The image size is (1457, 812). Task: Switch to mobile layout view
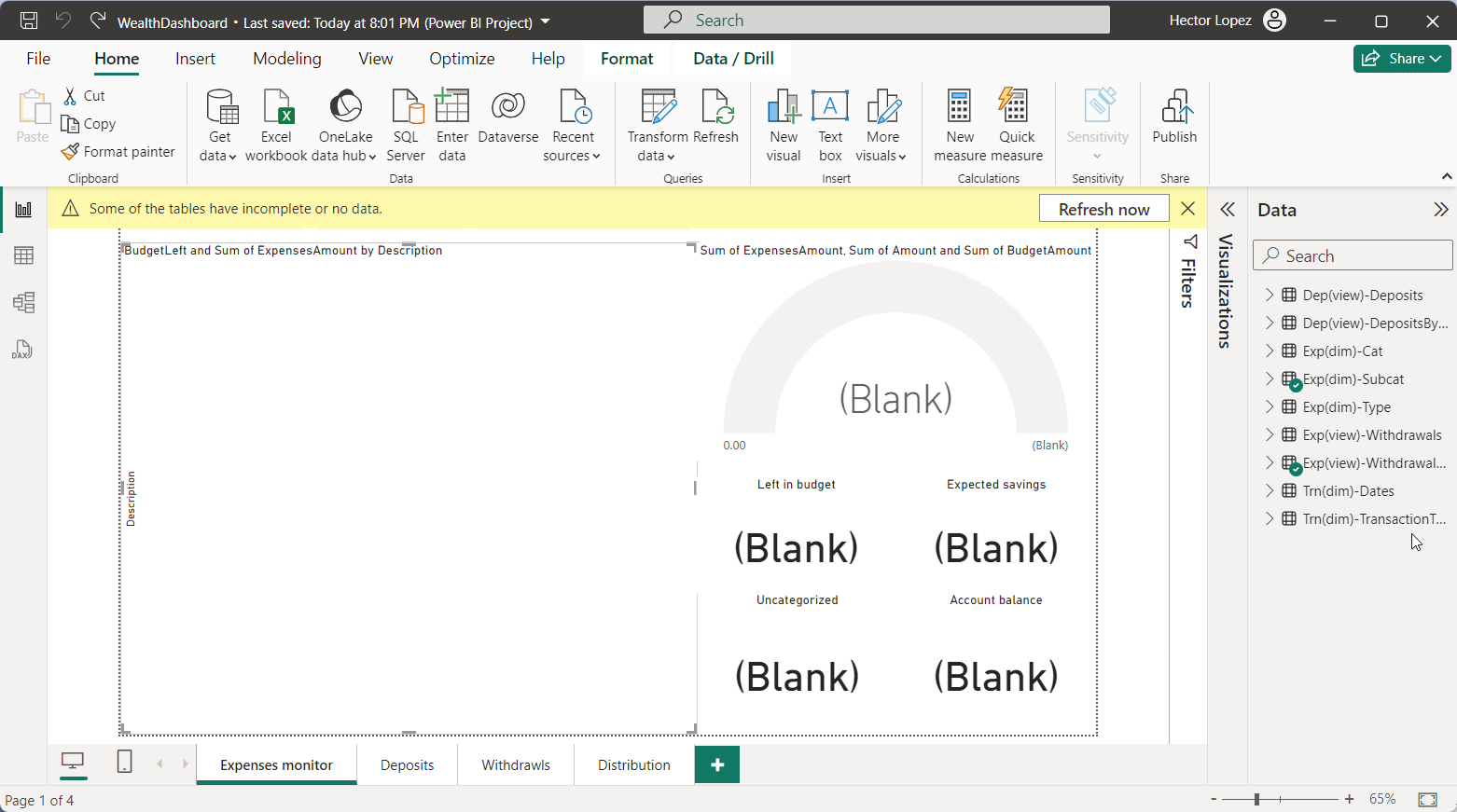124,762
